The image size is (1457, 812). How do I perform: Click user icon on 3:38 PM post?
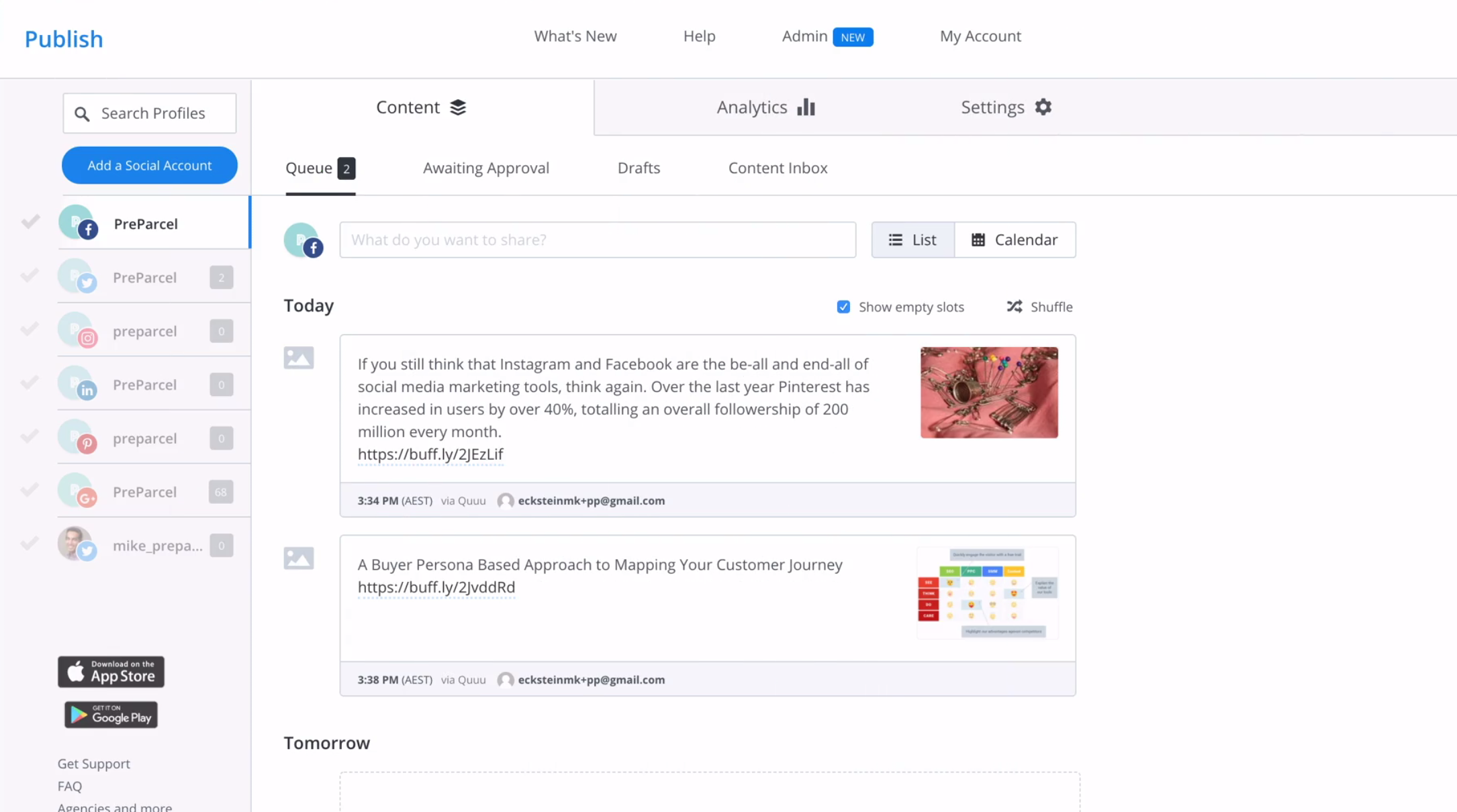(x=506, y=680)
